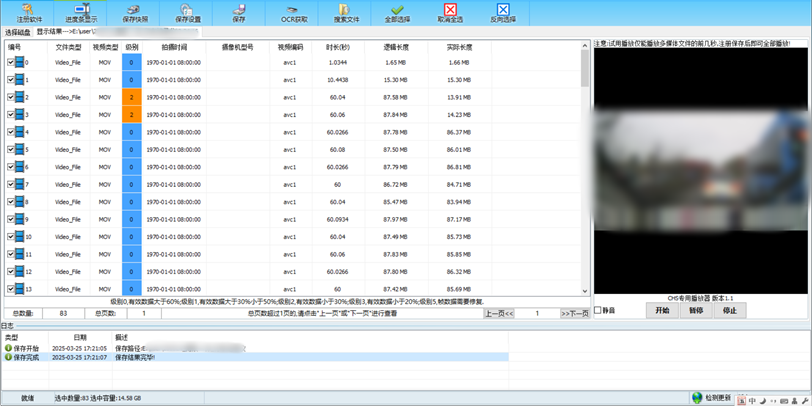The width and height of the screenshot is (812, 406).
Task: Click the film icon of row 8
Action: click(20, 201)
